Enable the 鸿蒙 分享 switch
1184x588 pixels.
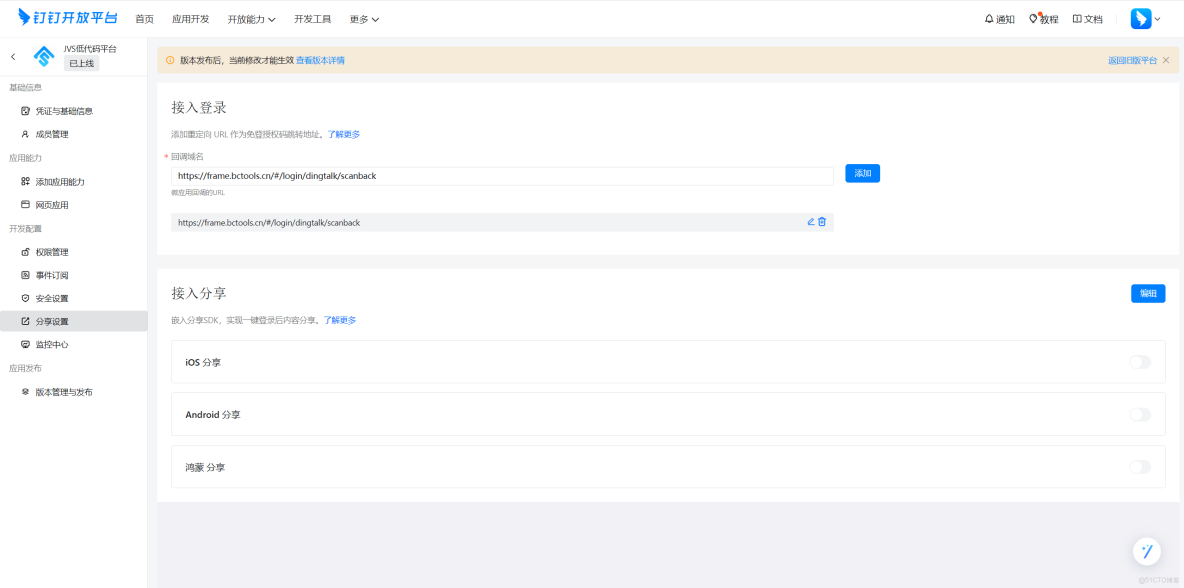click(1140, 467)
